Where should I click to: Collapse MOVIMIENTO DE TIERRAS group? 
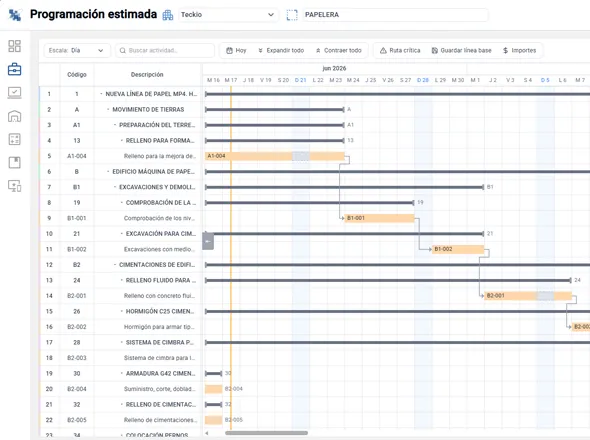click(x=108, y=110)
